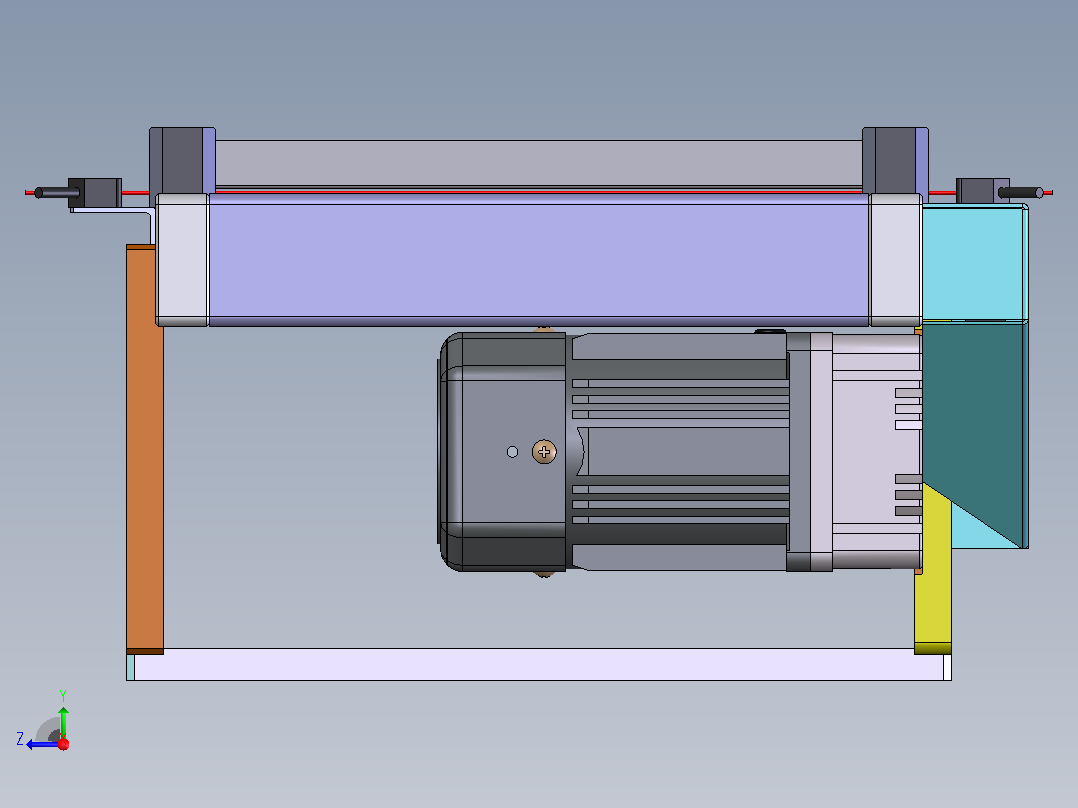The image size is (1078, 808).
Task: Select the thin red rod line
Action: (x=539, y=192)
